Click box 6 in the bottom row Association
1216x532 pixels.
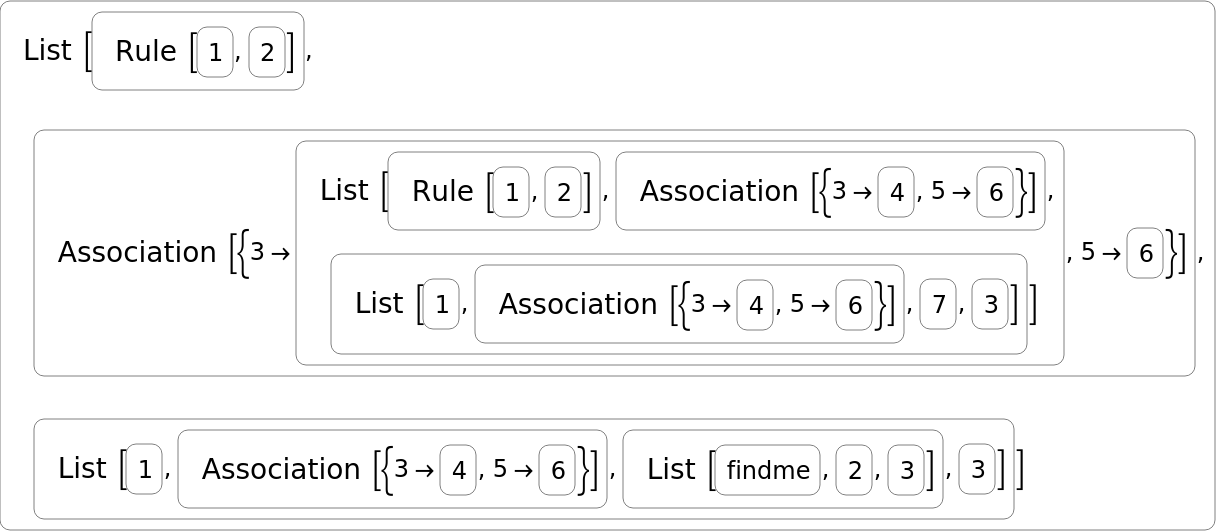click(557, 470)
